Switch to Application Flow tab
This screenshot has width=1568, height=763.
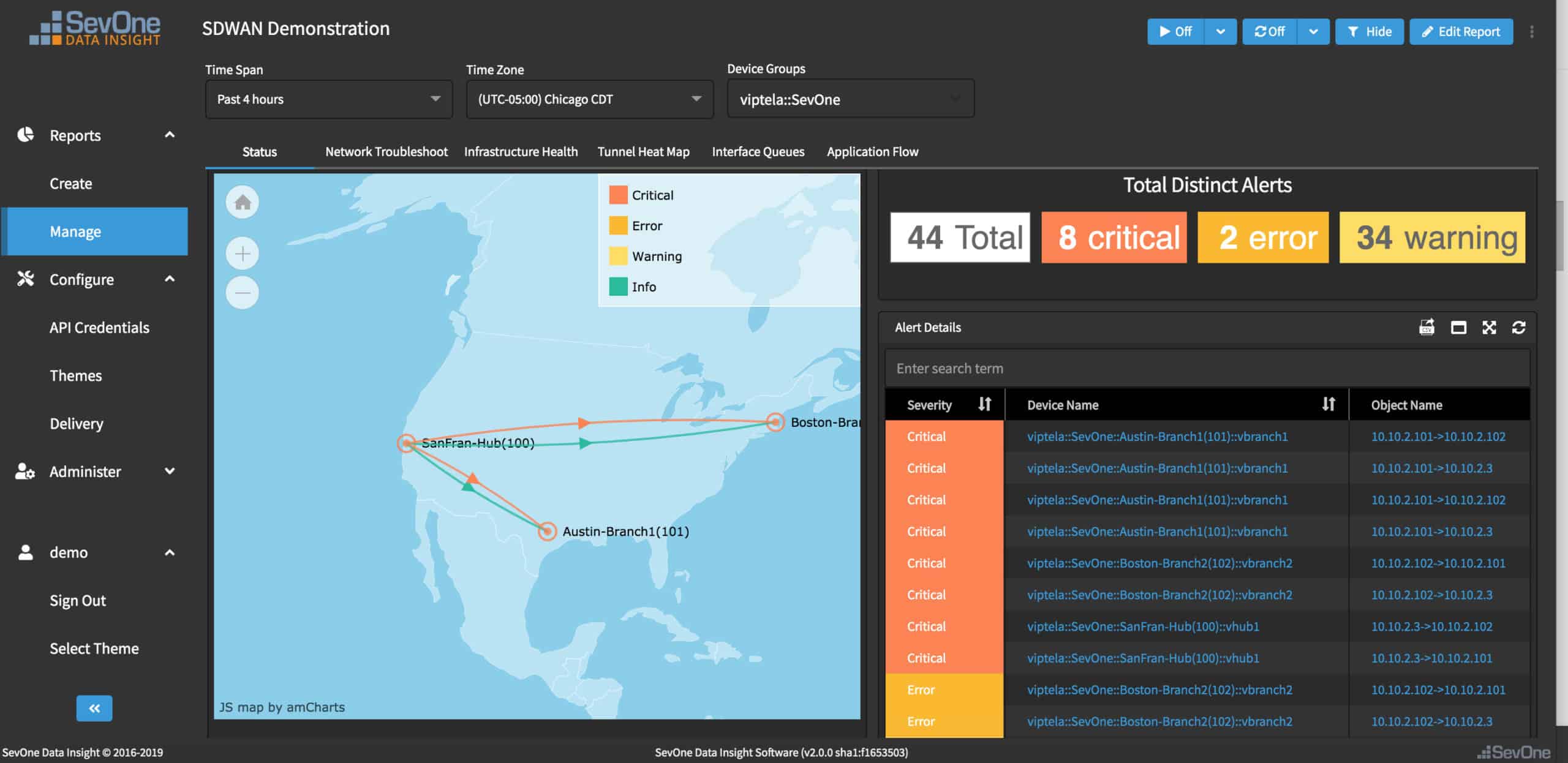tap(872, 152)
